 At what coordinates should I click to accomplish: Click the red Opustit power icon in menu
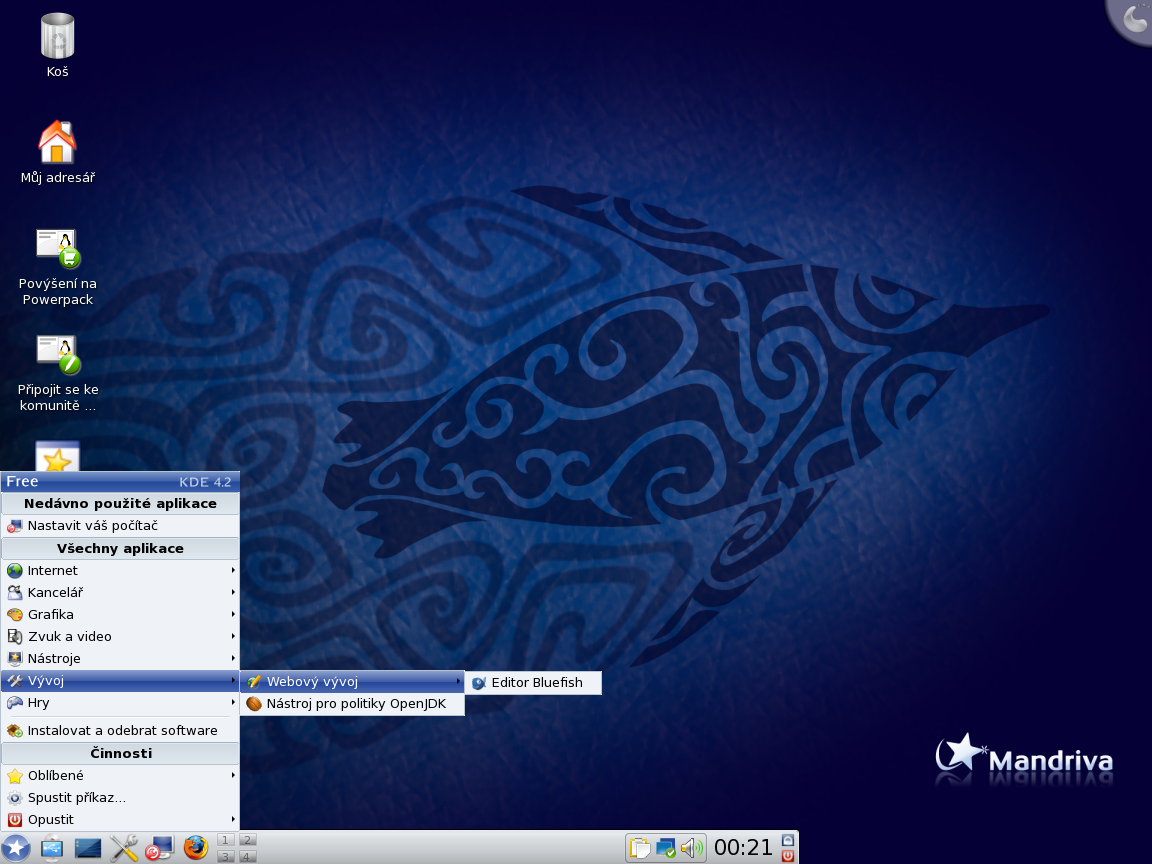coord(15,819)
